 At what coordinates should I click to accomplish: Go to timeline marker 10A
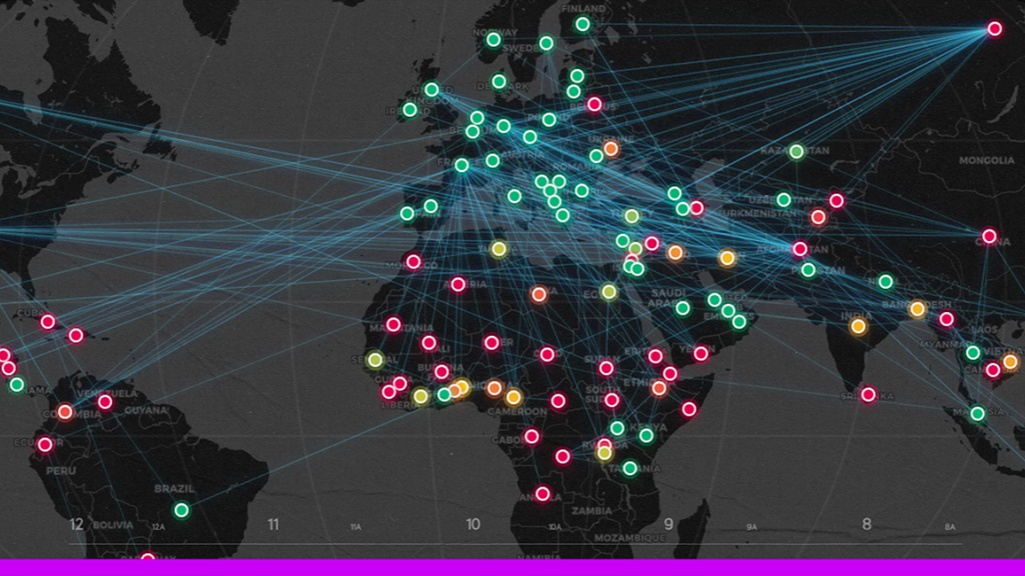554,527
